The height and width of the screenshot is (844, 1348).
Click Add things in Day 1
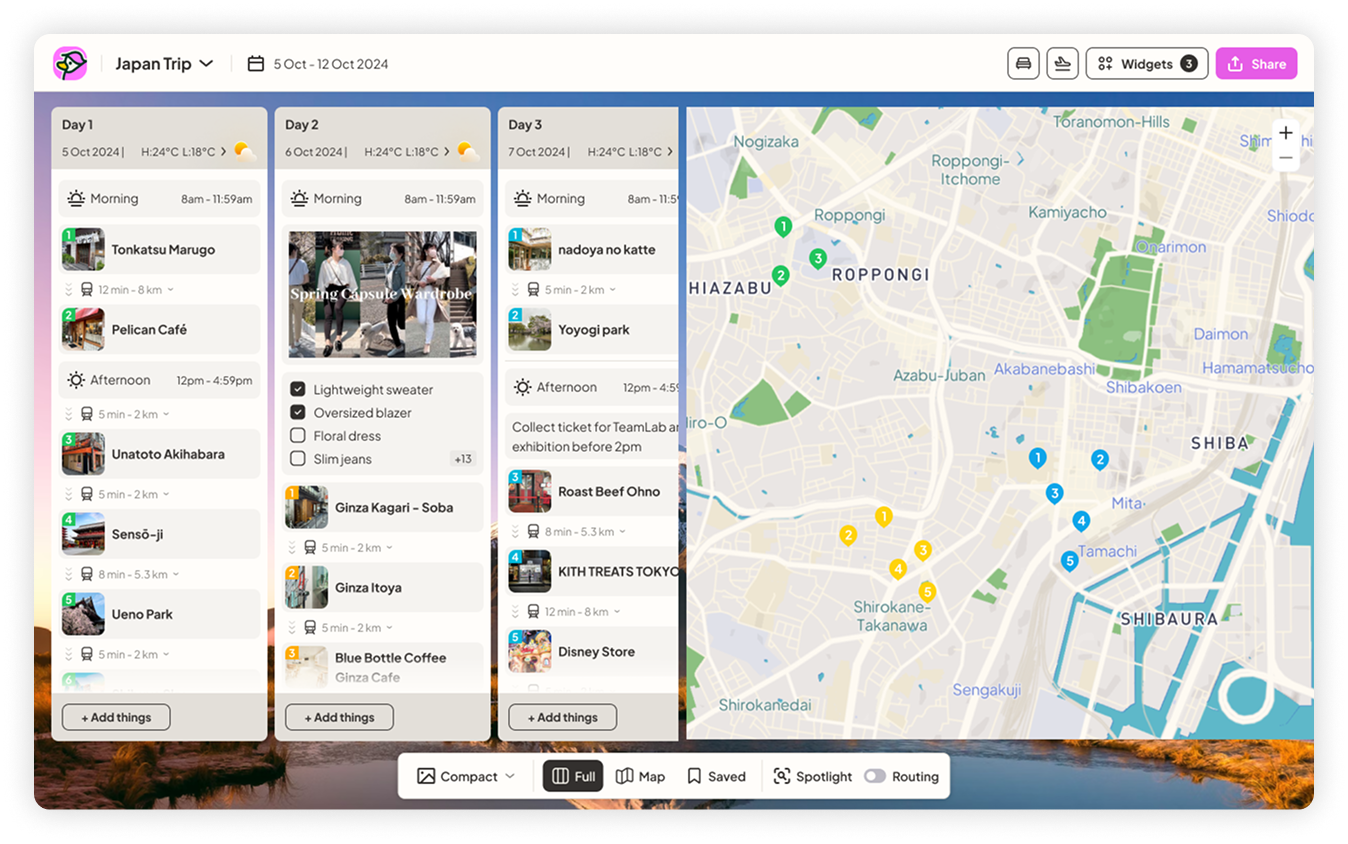click(x=116, y=717)
